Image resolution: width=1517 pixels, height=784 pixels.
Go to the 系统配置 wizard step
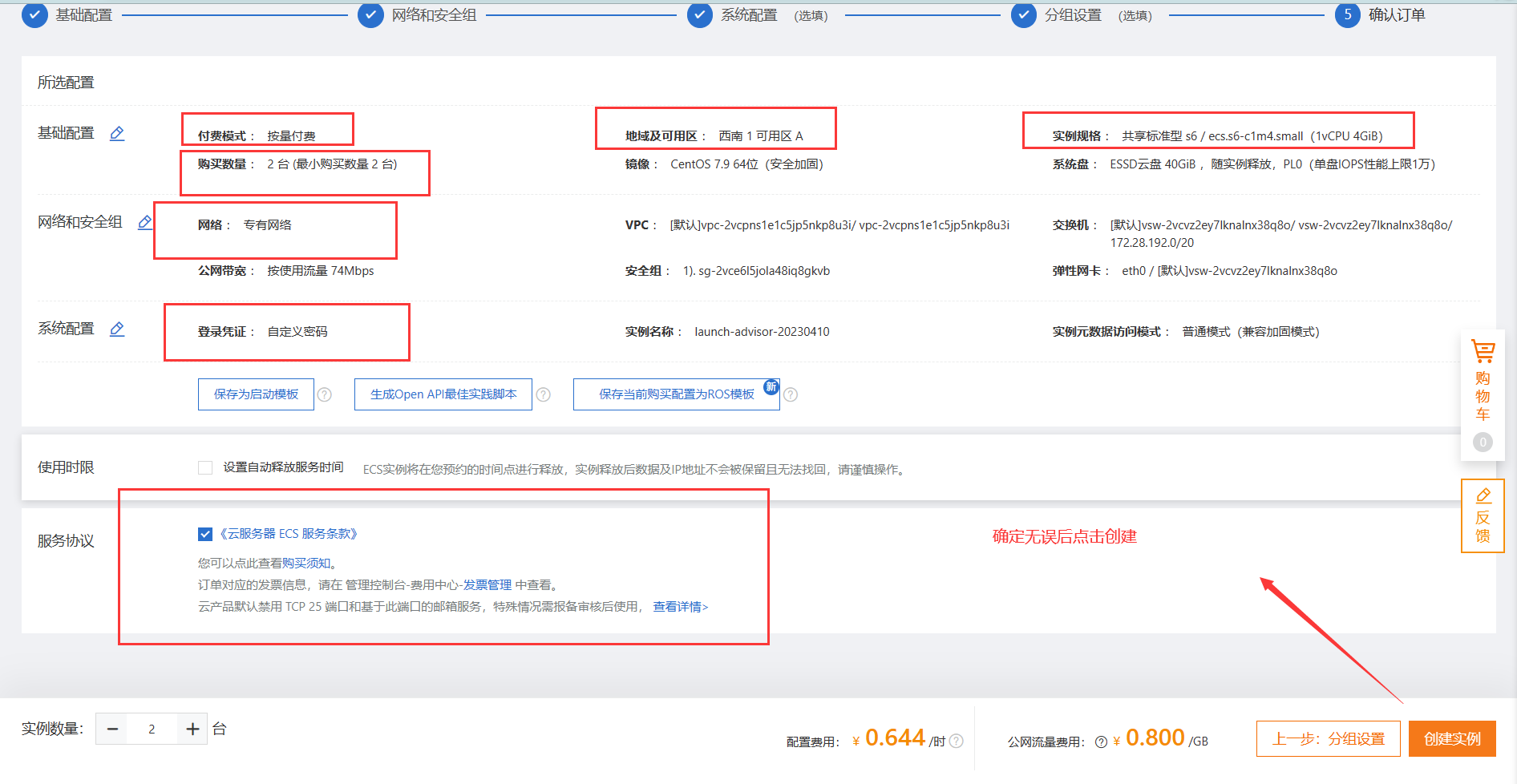749,15
